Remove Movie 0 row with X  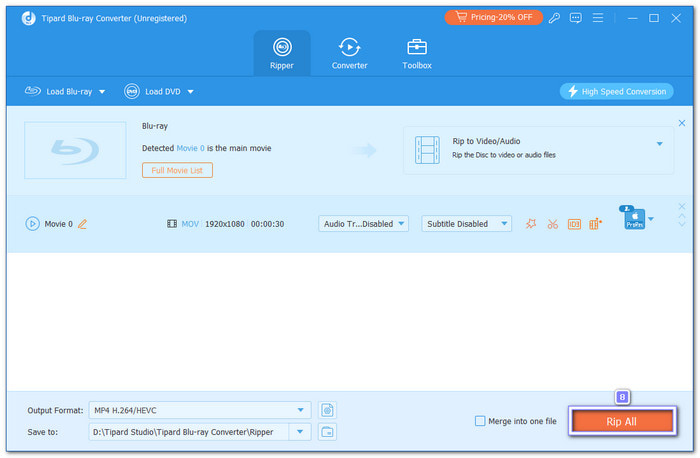682,206
